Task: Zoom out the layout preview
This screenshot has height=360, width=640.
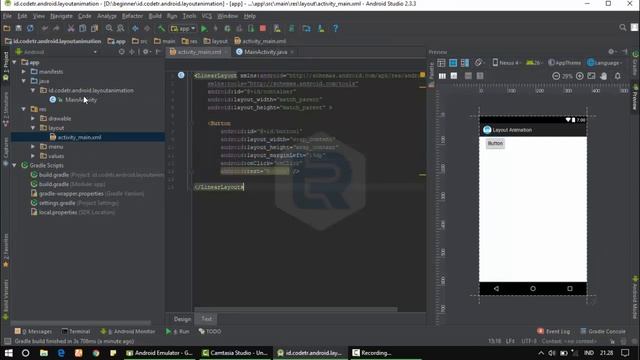Action: [556, 76]
